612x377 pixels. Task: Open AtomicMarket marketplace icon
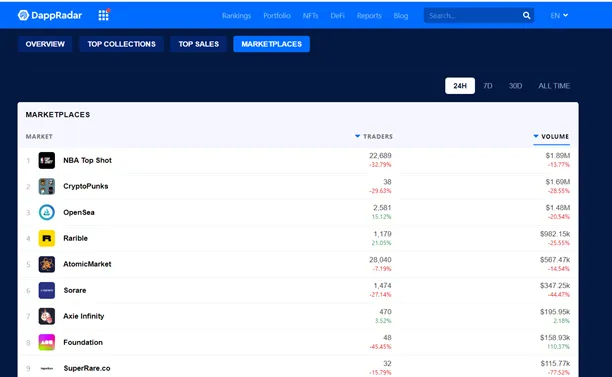click(46, 264)
